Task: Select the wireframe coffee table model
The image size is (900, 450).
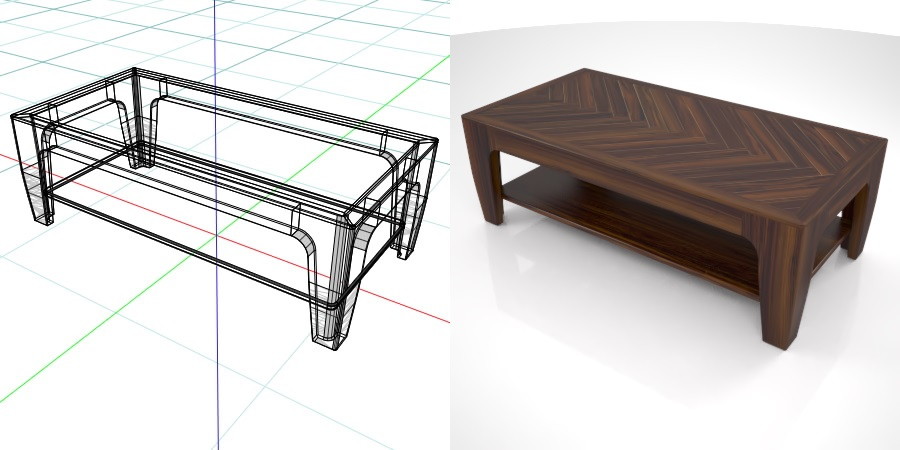Action: pyautogui.click(x=224, y=207)
